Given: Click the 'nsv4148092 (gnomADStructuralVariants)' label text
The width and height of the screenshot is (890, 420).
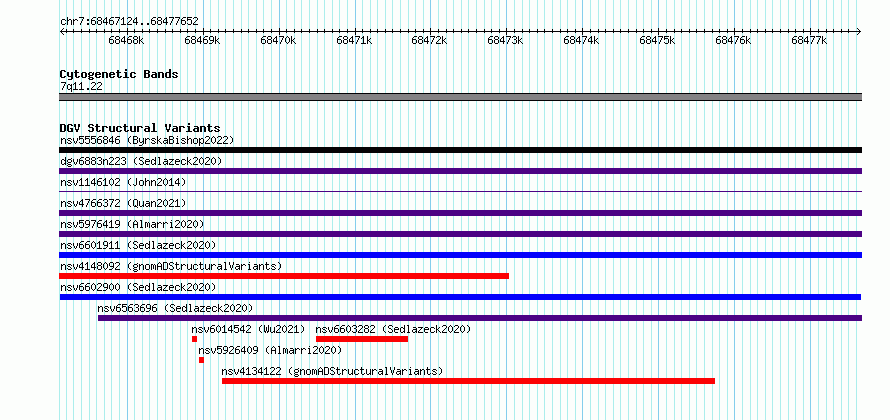Looking at the screenshot, I should click(x=171, y=266).
